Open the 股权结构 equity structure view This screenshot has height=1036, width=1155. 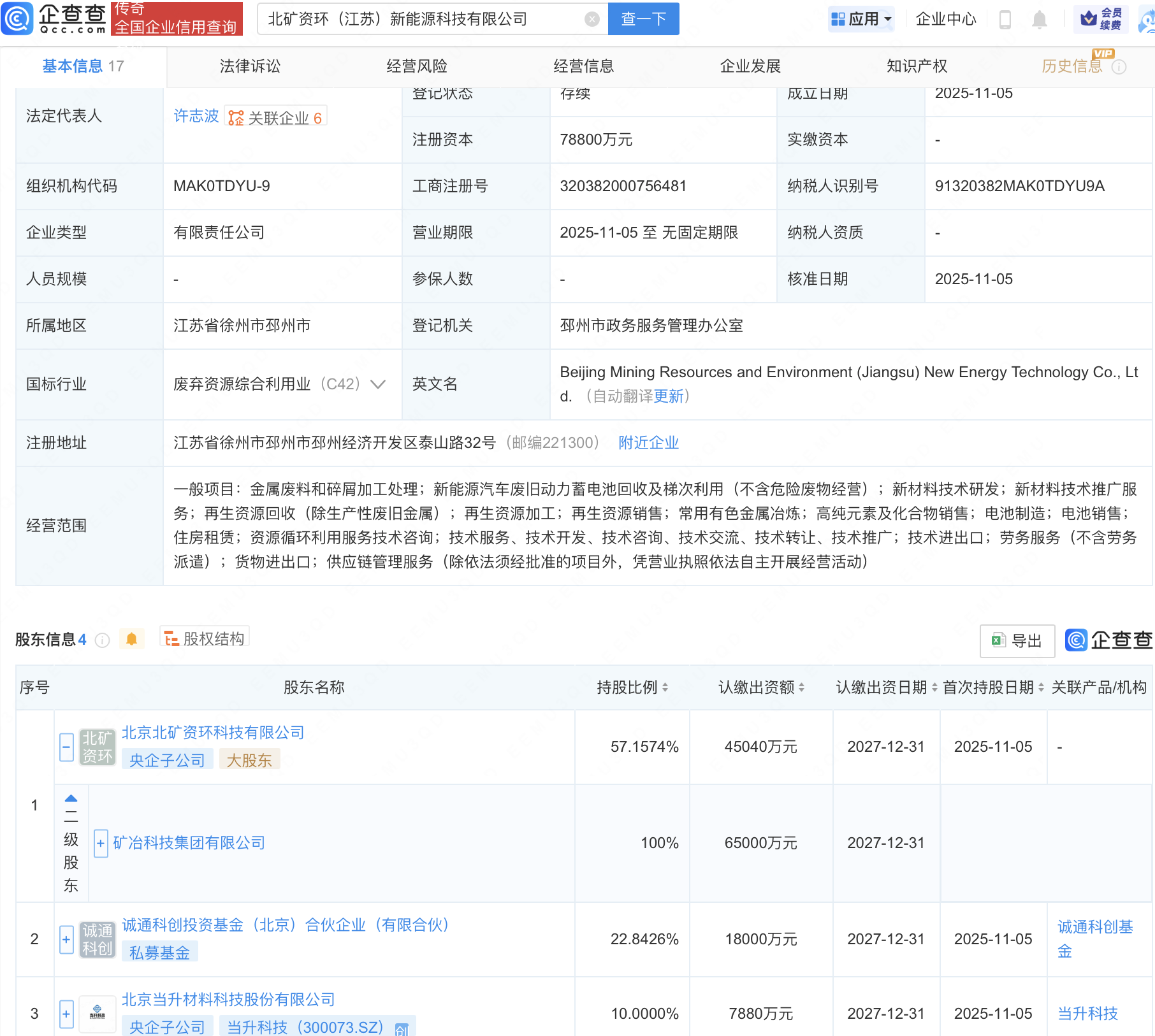click(x=205, y=638)
